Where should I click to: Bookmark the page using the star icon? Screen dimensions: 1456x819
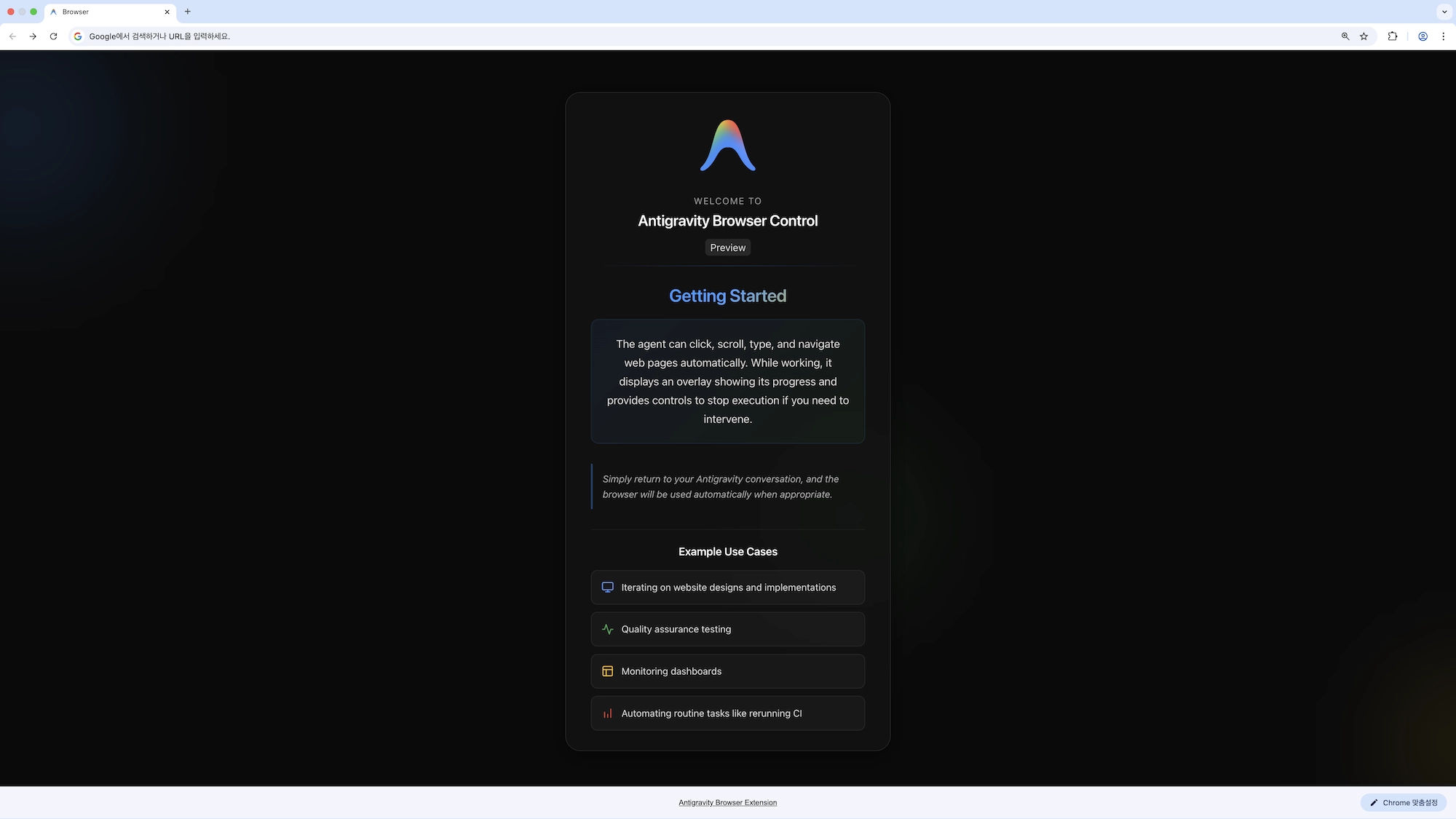tap(1364, 36)
